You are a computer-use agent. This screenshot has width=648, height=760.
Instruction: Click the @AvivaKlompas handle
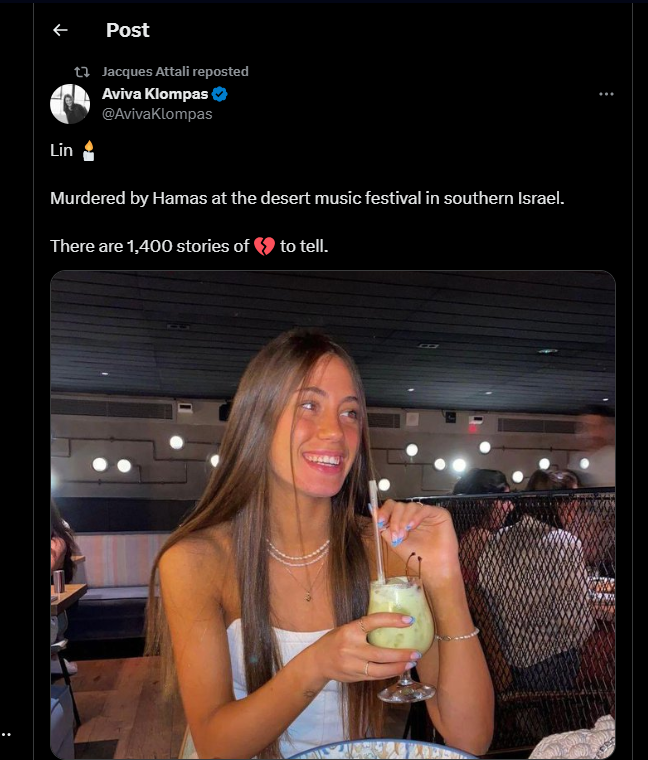click(157, 114)
